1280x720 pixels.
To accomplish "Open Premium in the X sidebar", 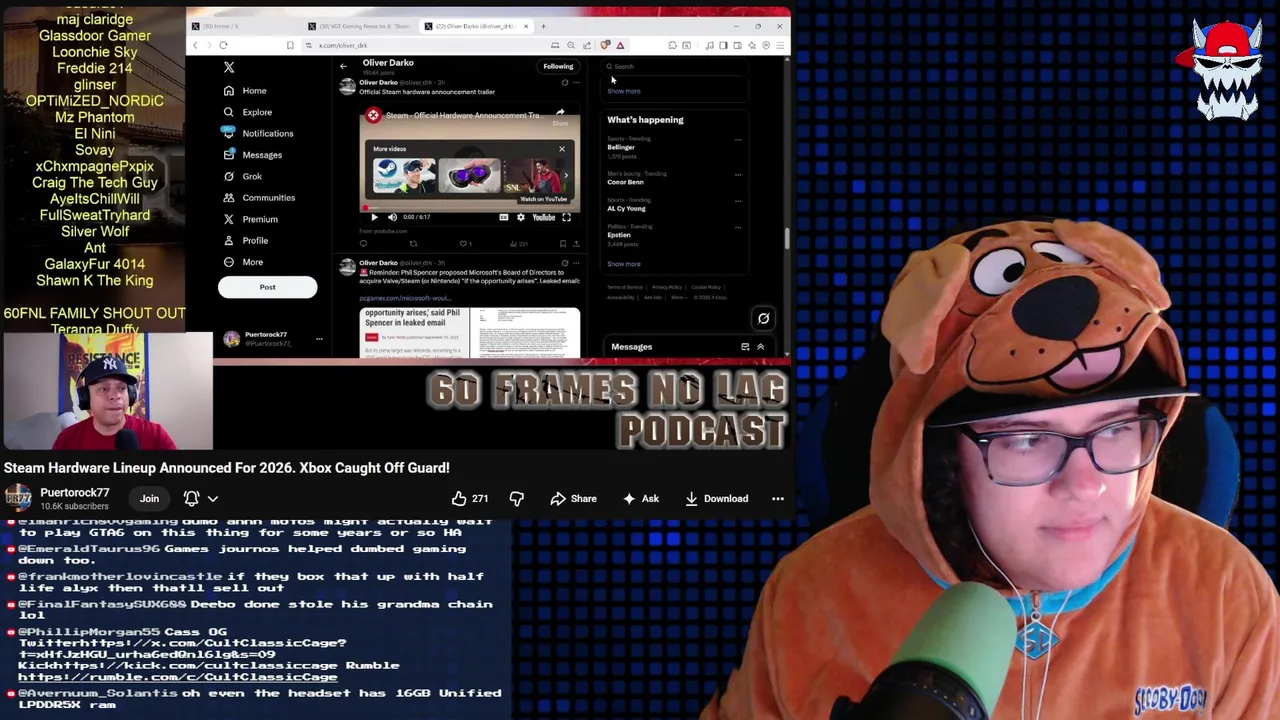I will coord(250,219).
